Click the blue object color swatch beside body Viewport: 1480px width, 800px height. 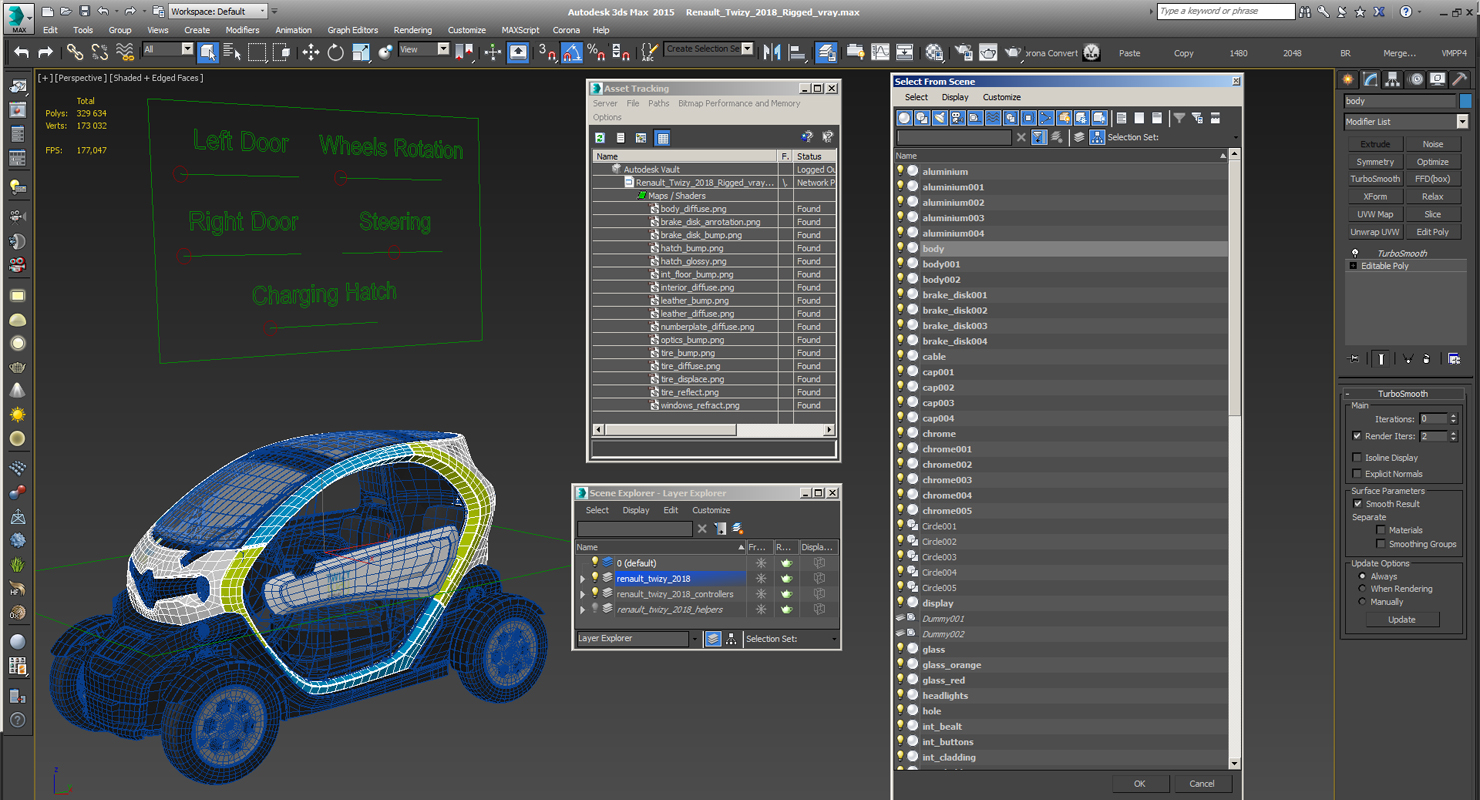point(1465,101)
